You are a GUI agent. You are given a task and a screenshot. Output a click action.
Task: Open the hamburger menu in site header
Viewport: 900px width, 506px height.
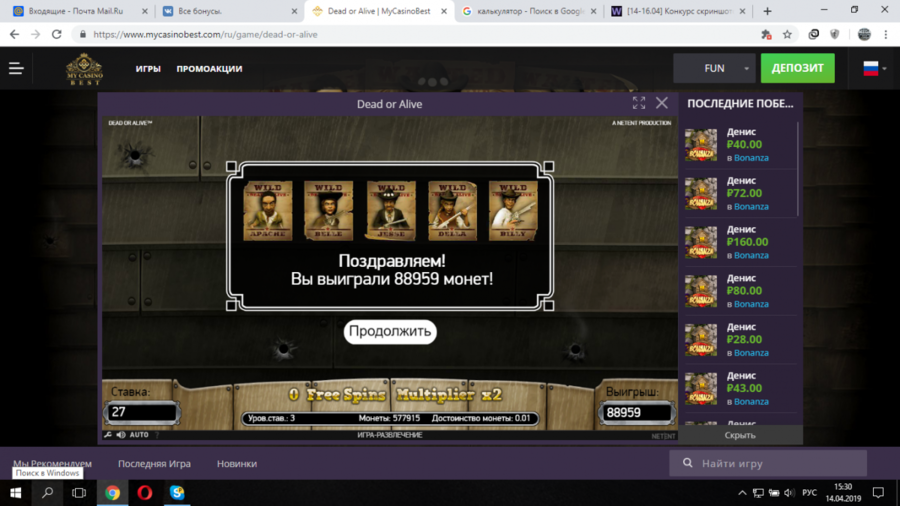pos(16,69)
